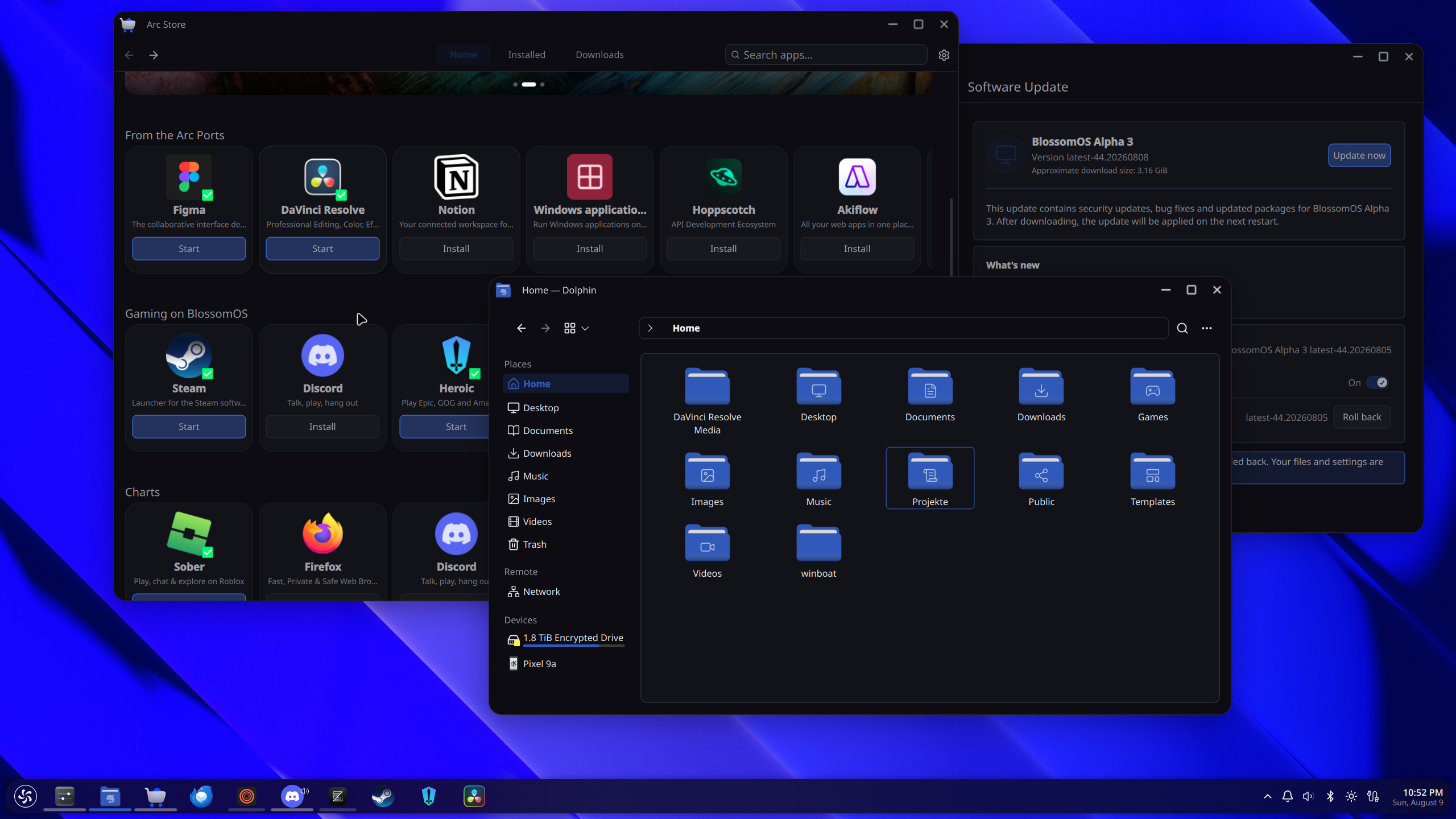This screenshot has width=1456, height=819.
Task: Toggle the On switch in Software Update
Action: pyautogui.click(x=1377, y=383)
